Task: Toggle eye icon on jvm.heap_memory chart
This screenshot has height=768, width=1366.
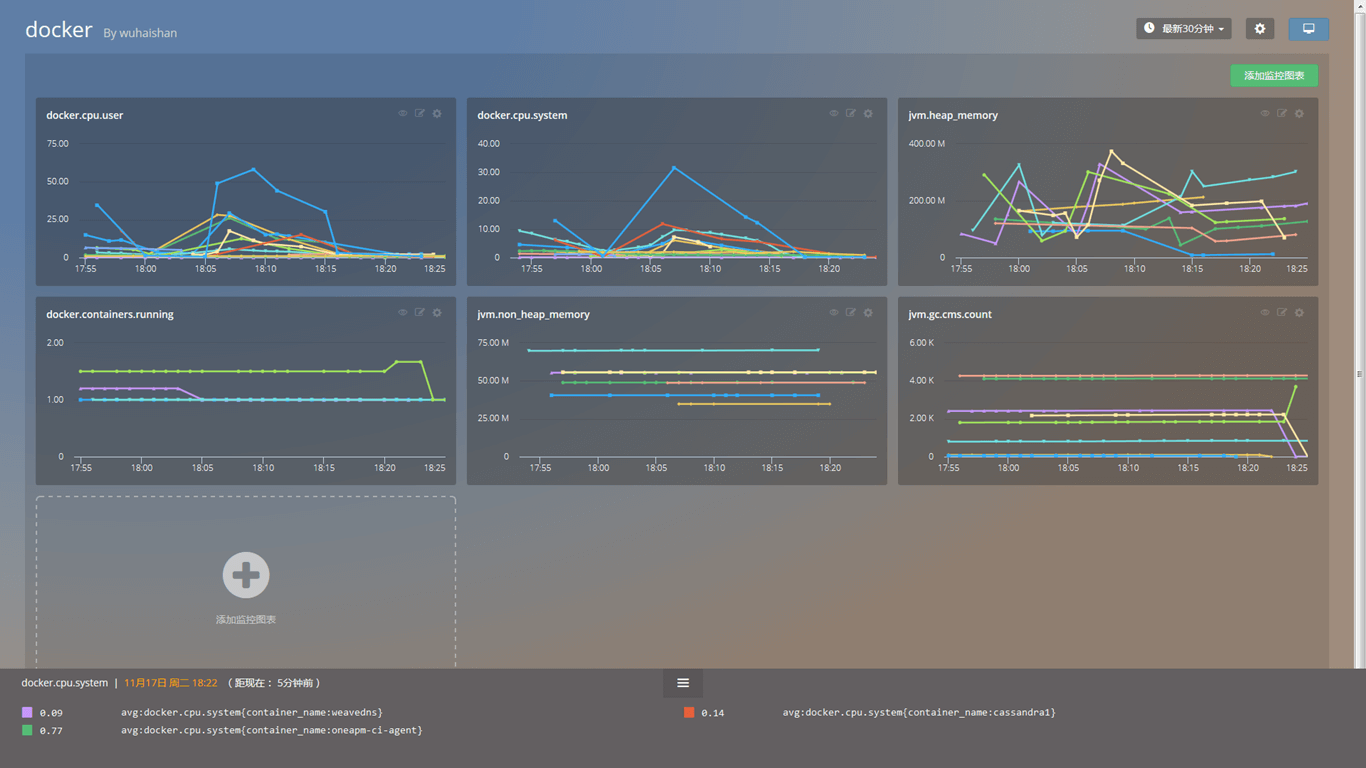Action: pyautogui.click(x=1265, y=114)
